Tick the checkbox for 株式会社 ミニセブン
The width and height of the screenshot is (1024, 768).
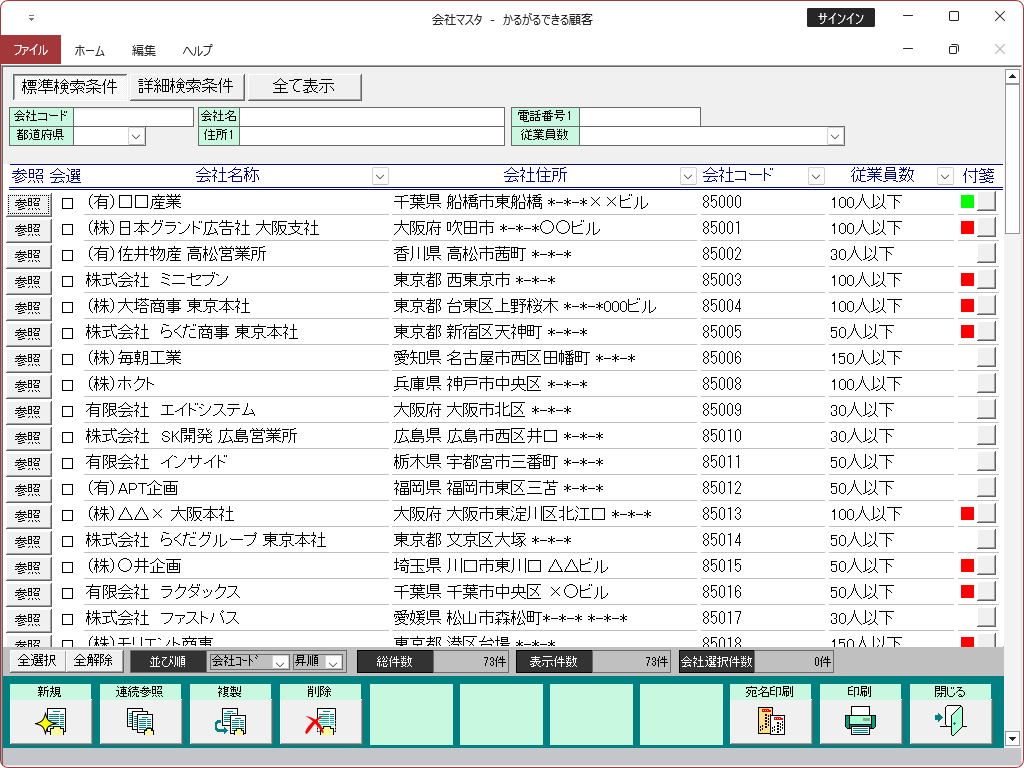[68, 281]
